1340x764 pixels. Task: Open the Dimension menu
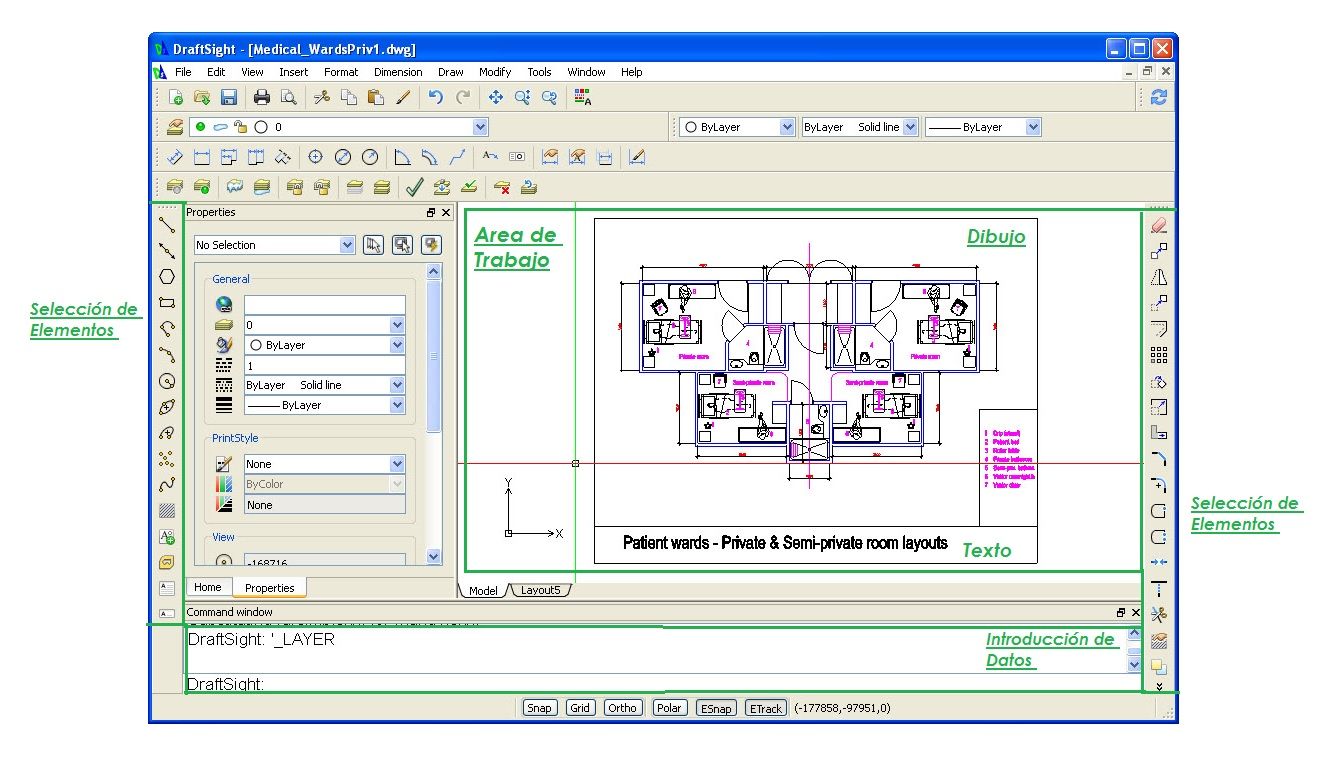coord(398,72)
